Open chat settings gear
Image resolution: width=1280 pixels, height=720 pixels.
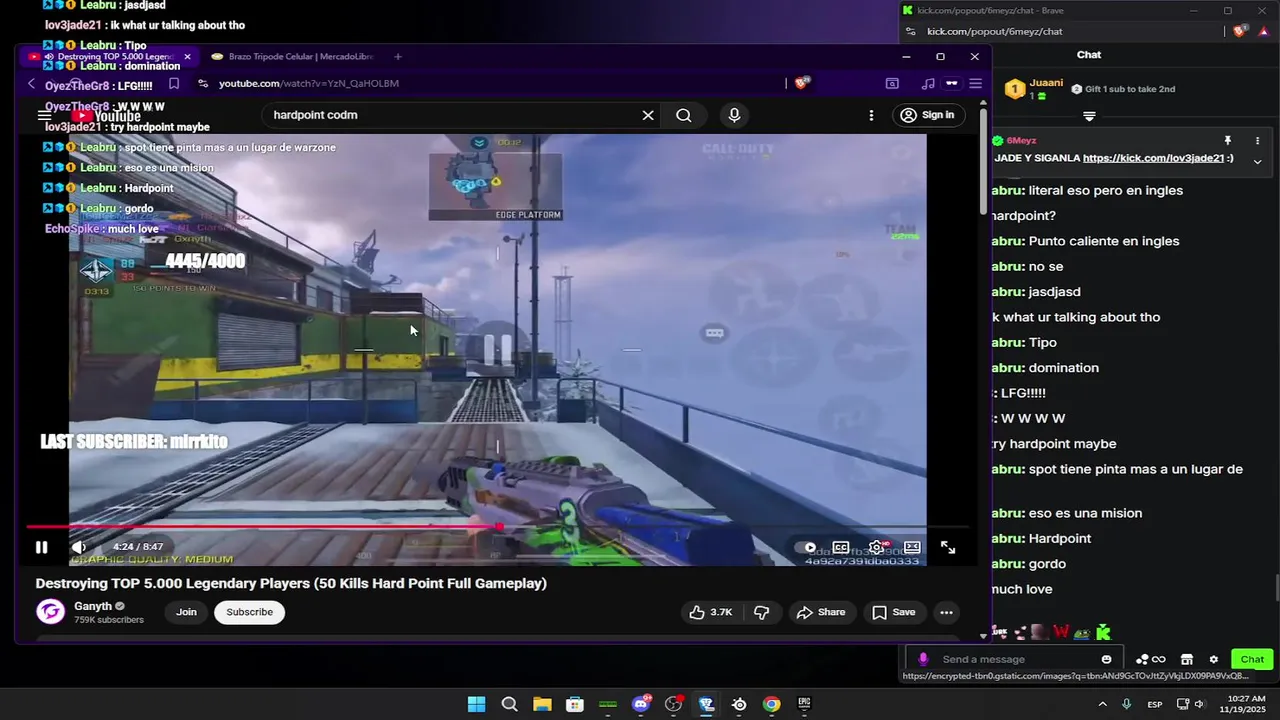[x=1214, y=660]
